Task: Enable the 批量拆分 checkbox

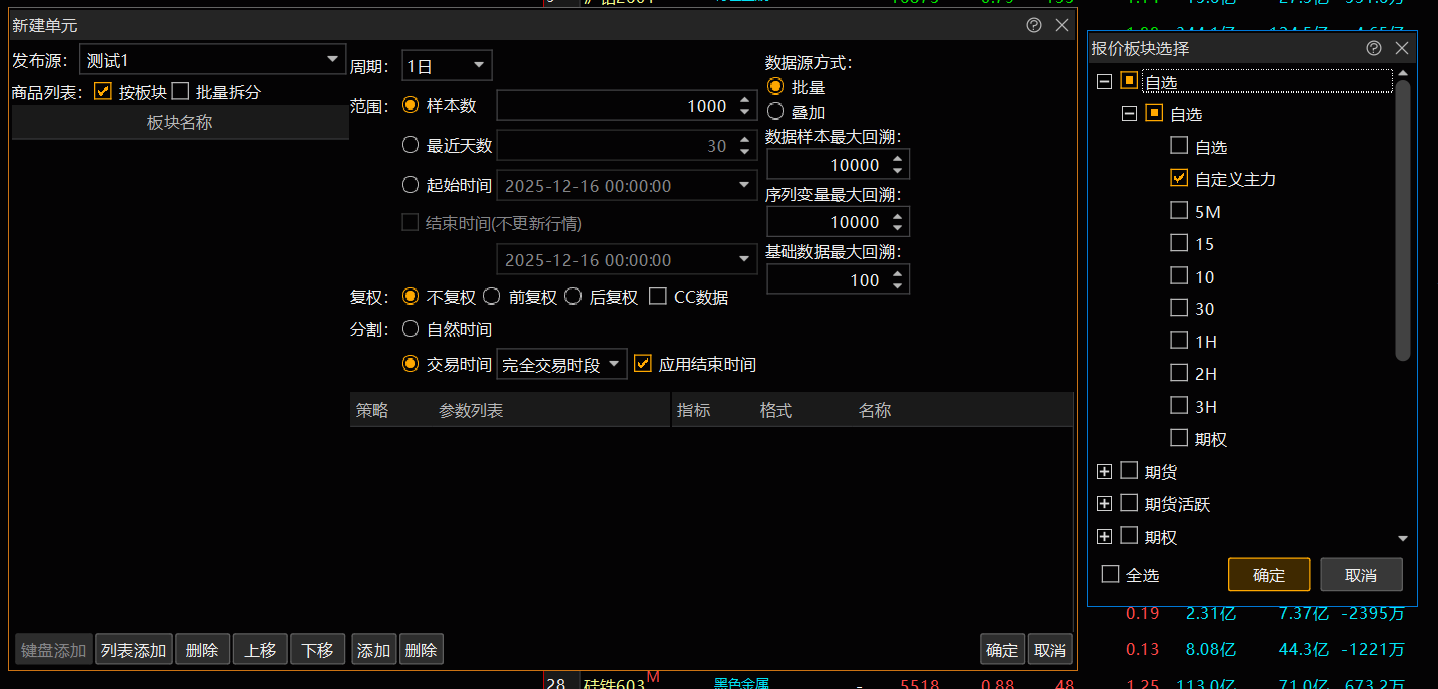Action: coord(180,92)
